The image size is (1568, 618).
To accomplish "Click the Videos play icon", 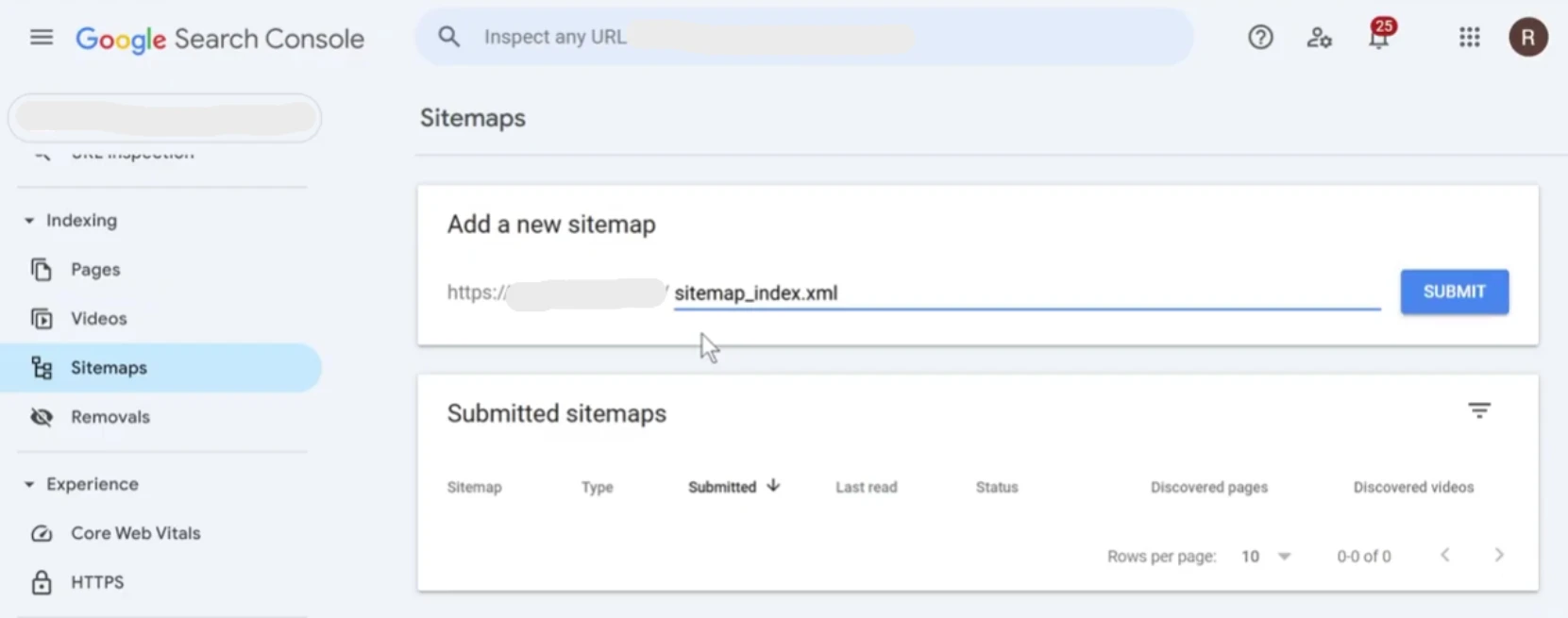I will (42, 319).
